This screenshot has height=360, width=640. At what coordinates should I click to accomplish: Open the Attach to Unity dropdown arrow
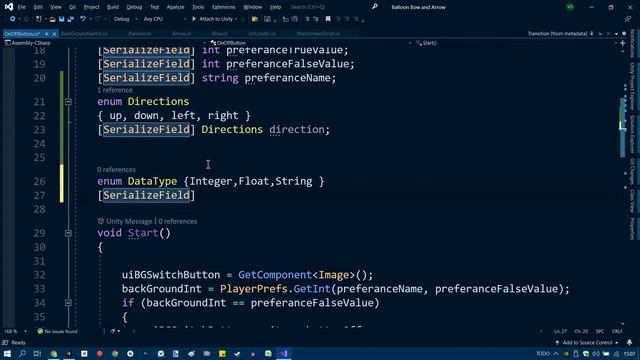click(x=236, y=19)
